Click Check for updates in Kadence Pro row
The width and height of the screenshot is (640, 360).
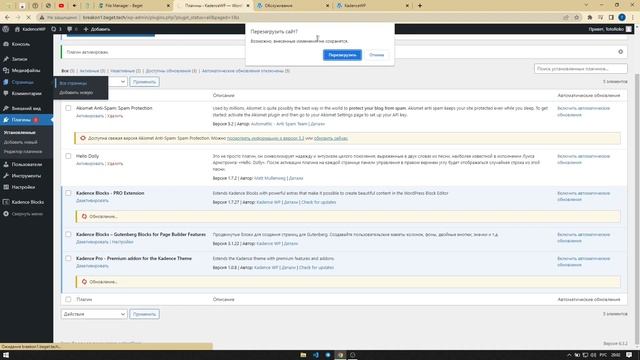pyautogui.click(x=316, y=267)
